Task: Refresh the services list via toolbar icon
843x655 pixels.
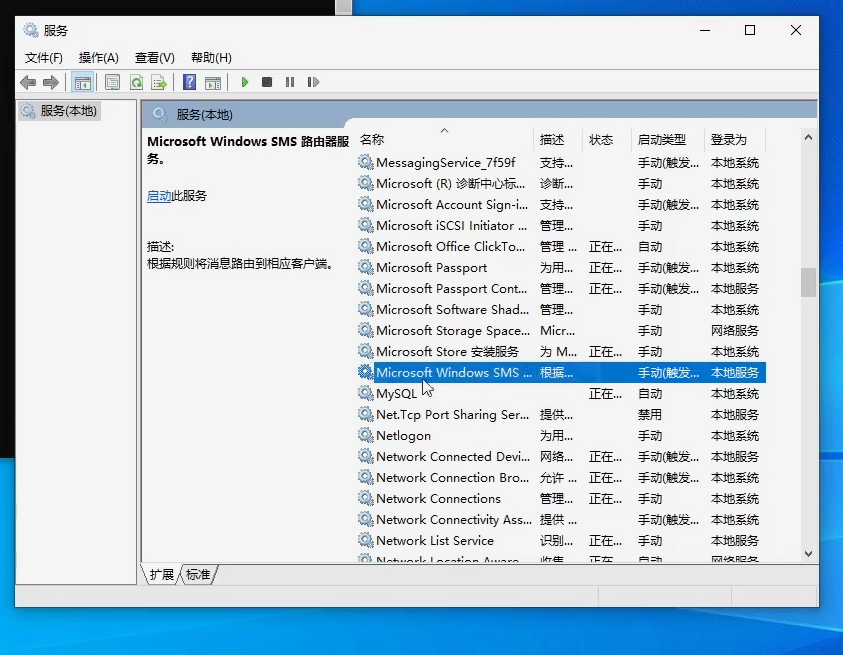Action: tap(136, 82)
